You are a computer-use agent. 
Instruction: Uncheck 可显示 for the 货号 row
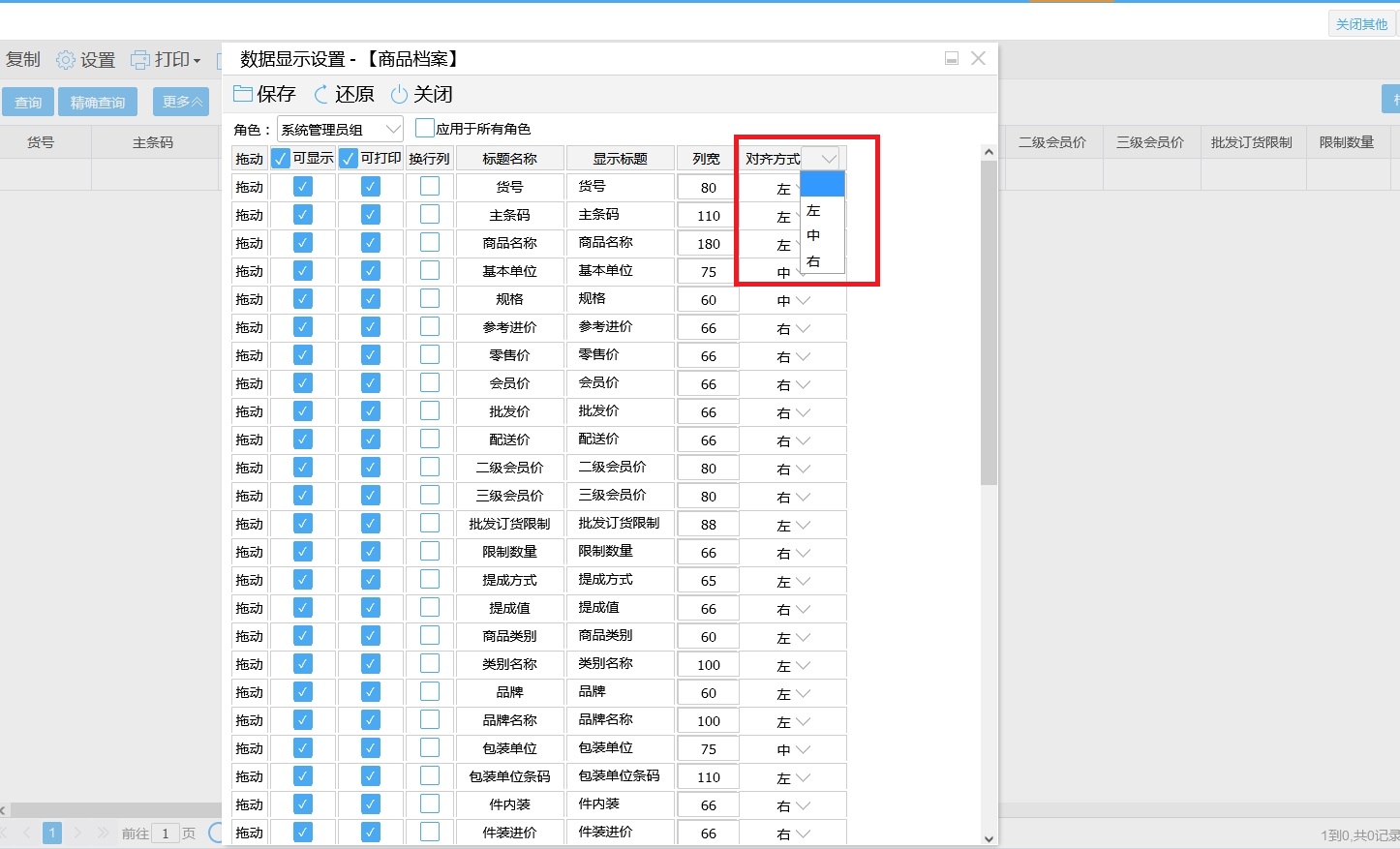pos(303,187)
